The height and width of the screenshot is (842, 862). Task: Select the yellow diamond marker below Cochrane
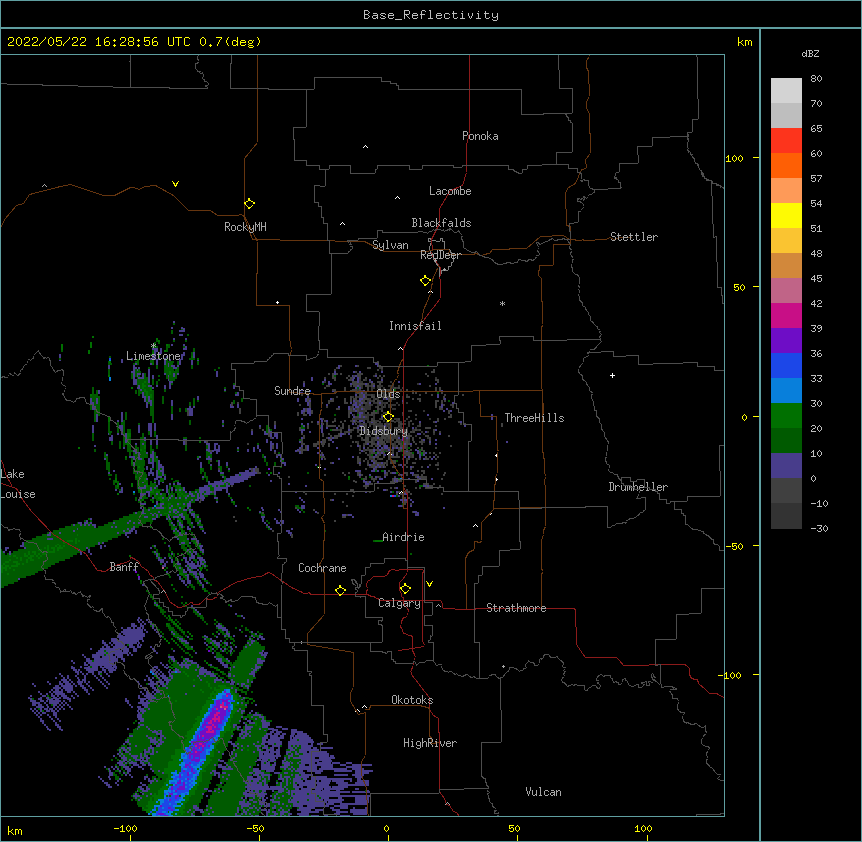pyautogui.click(x=340, y=590)
